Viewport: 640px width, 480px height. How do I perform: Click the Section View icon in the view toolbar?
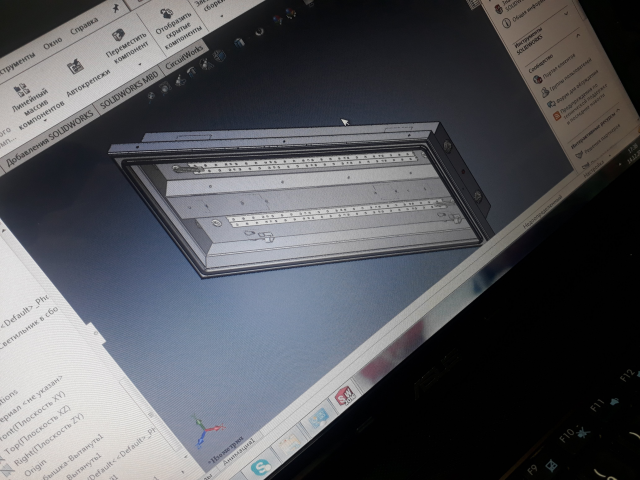click(x=191, y=71)
